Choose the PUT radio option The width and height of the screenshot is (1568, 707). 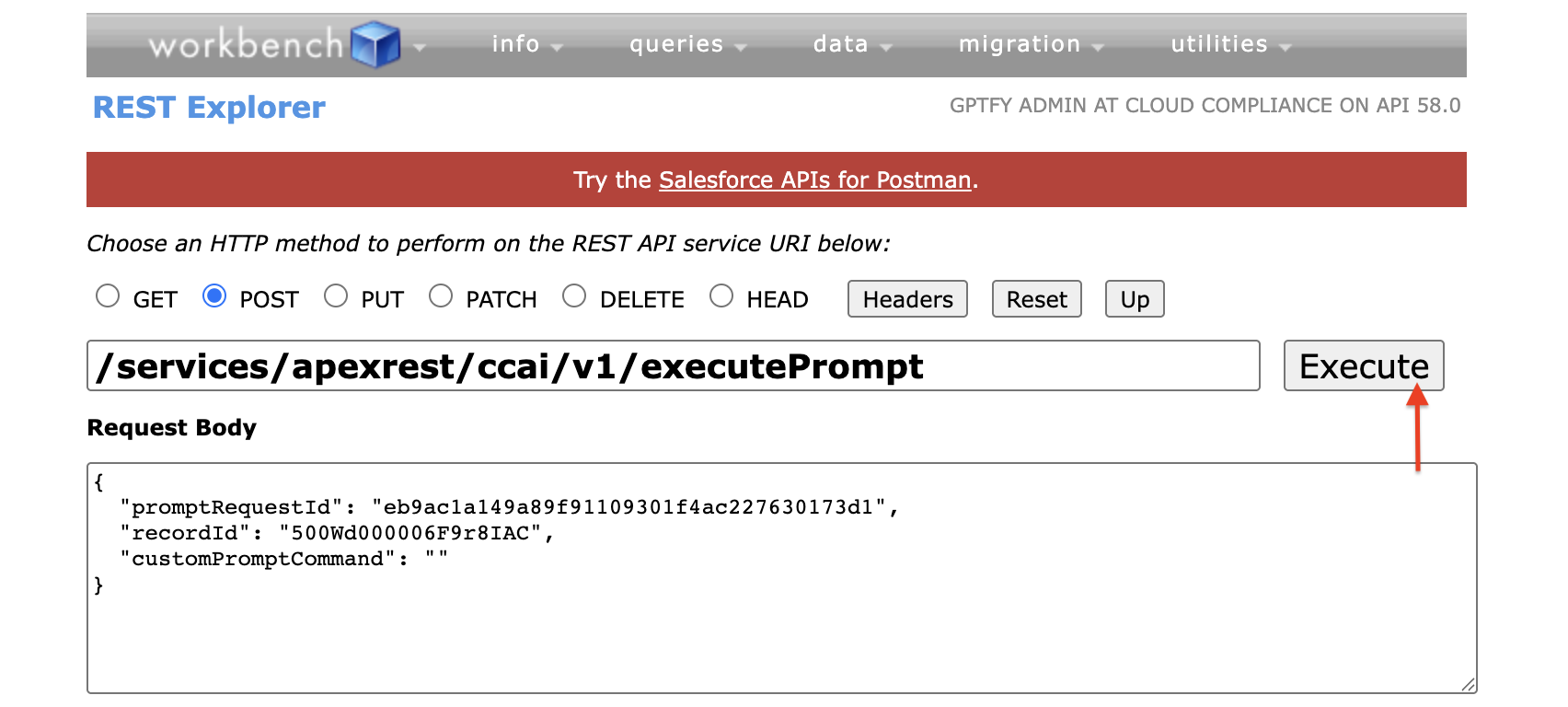coord(336,296)
